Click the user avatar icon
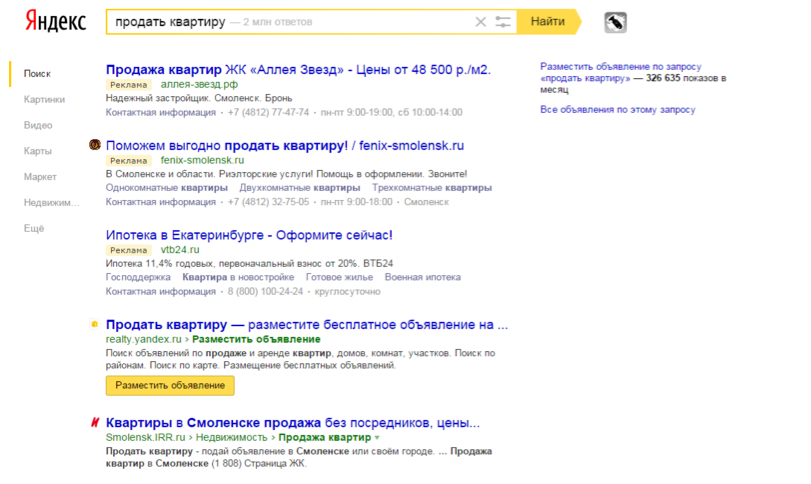811x484 pixels. tap(615, 22)
